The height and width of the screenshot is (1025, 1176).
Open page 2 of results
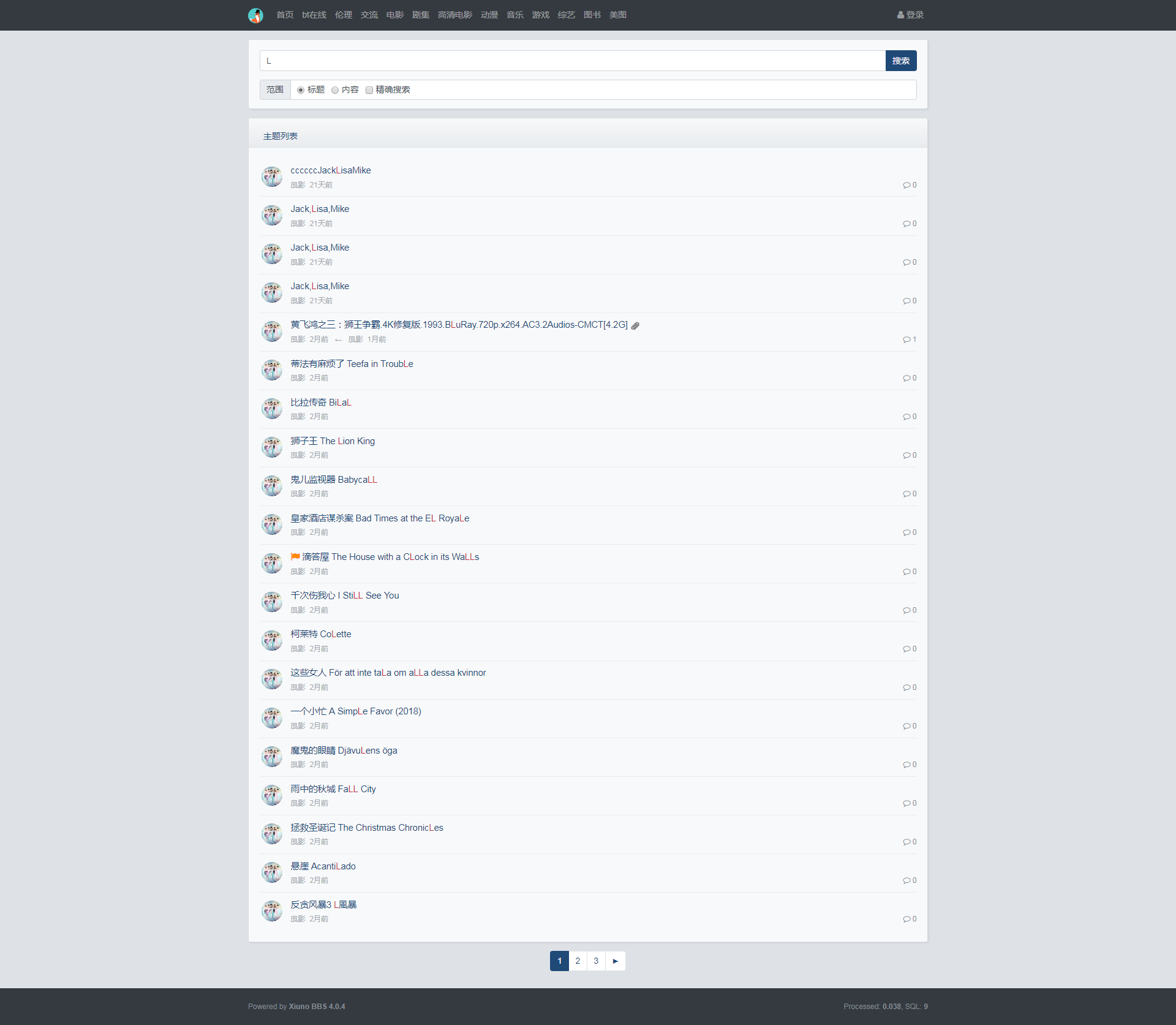click(578, 961)
